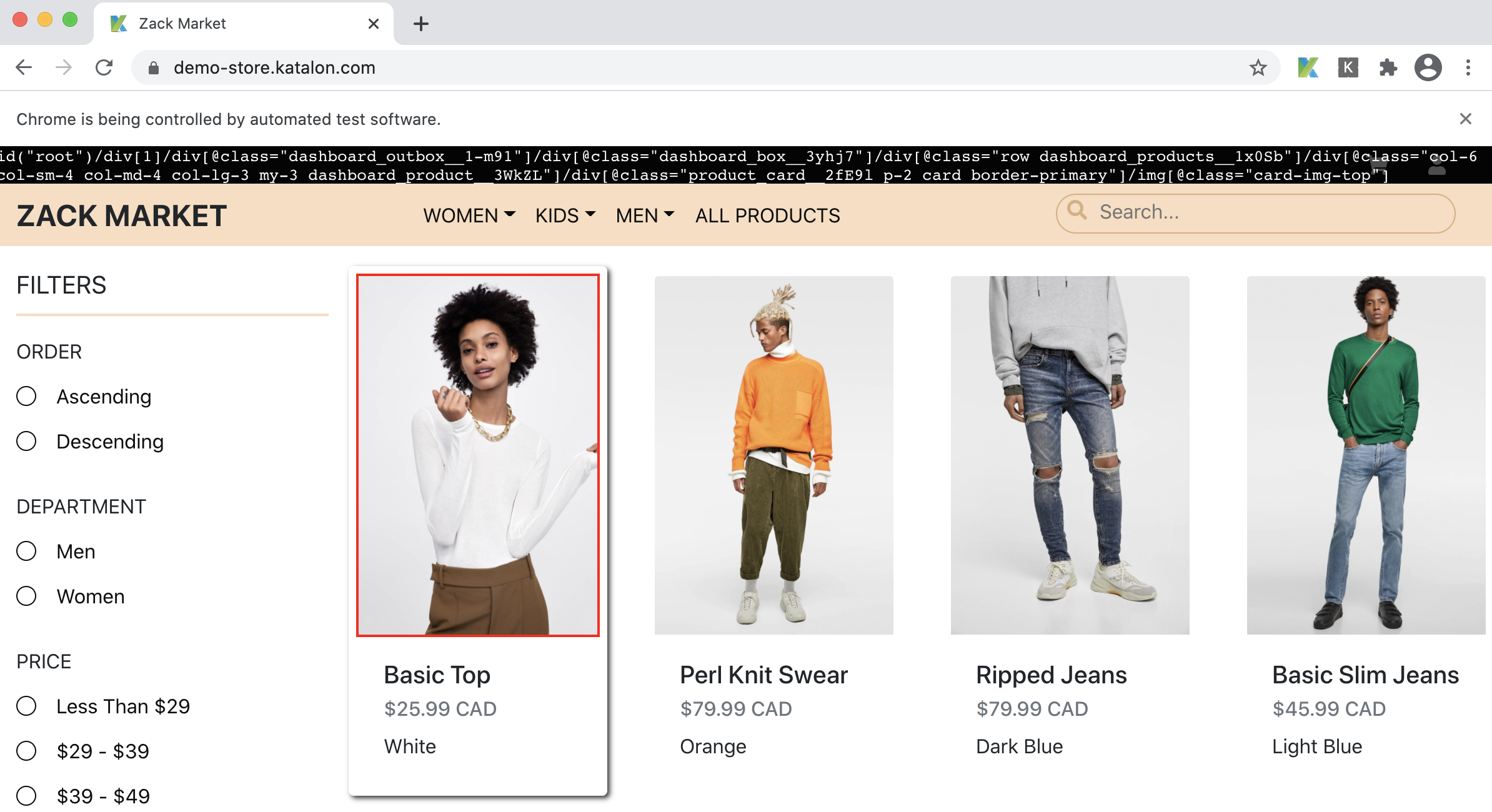
Task: Click the $25.99 CAD price text
Action: [440, 709]
